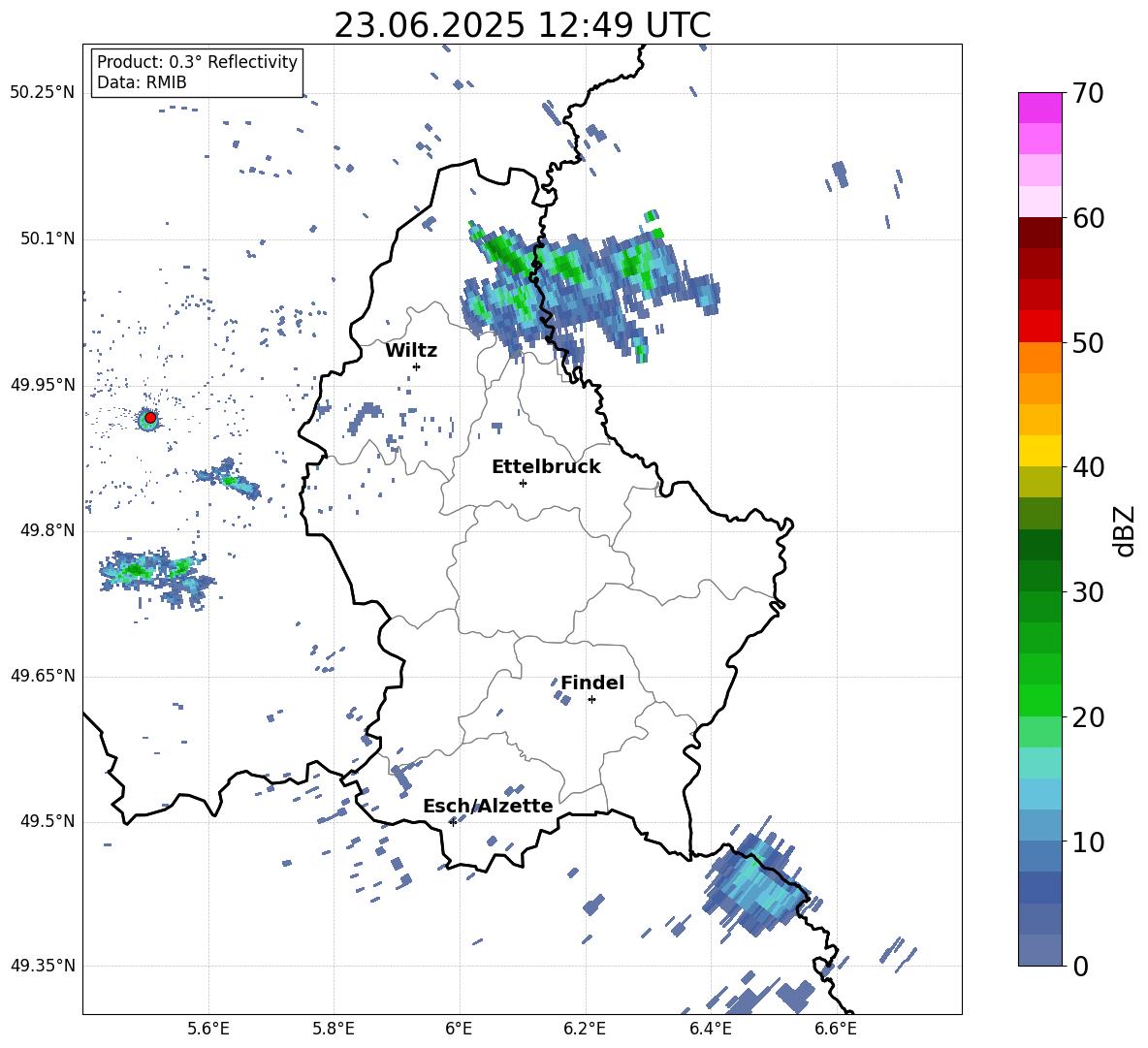Click the Ettelbruck city label

(x=546, y=467)
